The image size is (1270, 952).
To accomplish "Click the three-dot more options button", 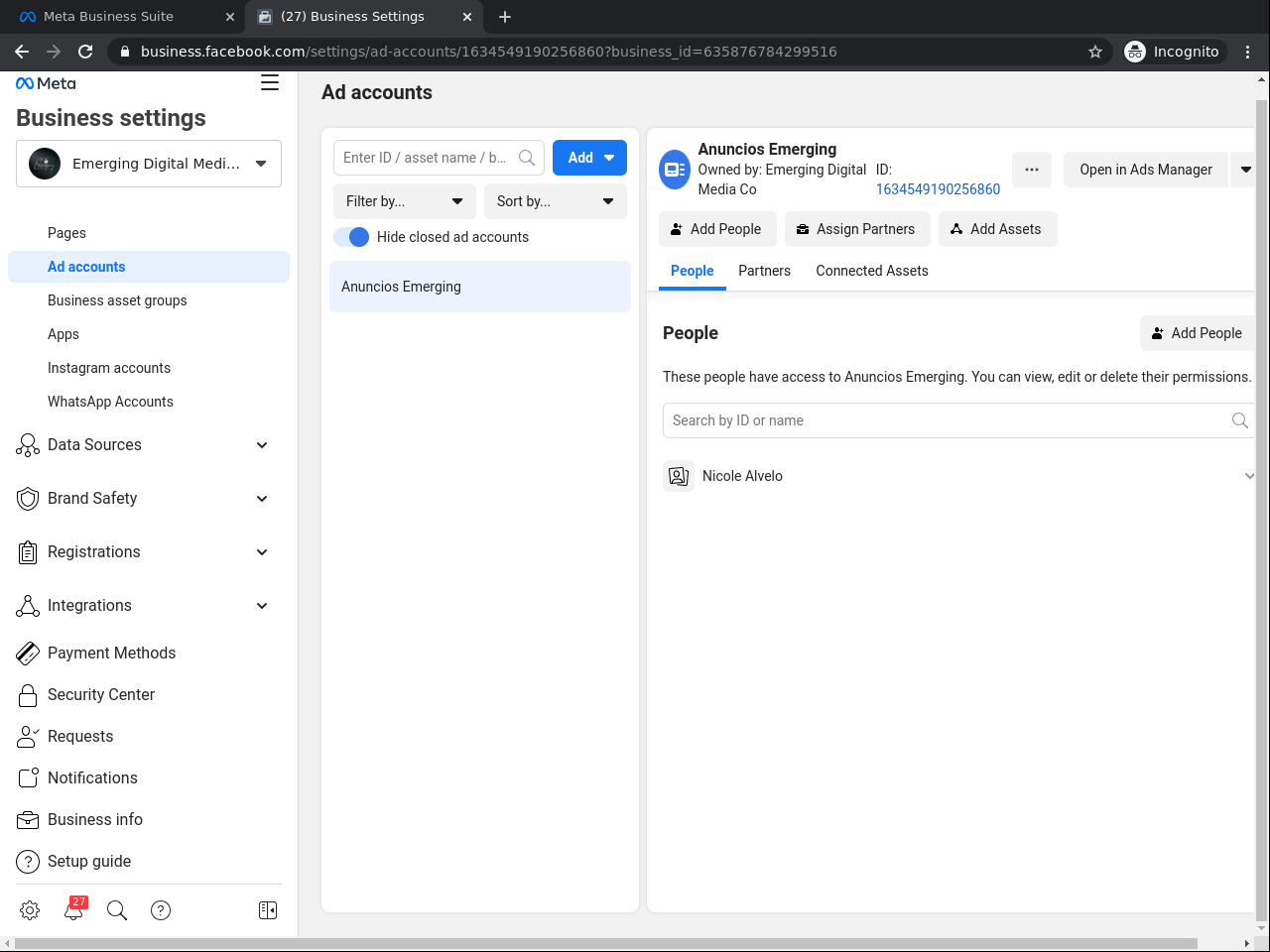I will point(1032,170).
